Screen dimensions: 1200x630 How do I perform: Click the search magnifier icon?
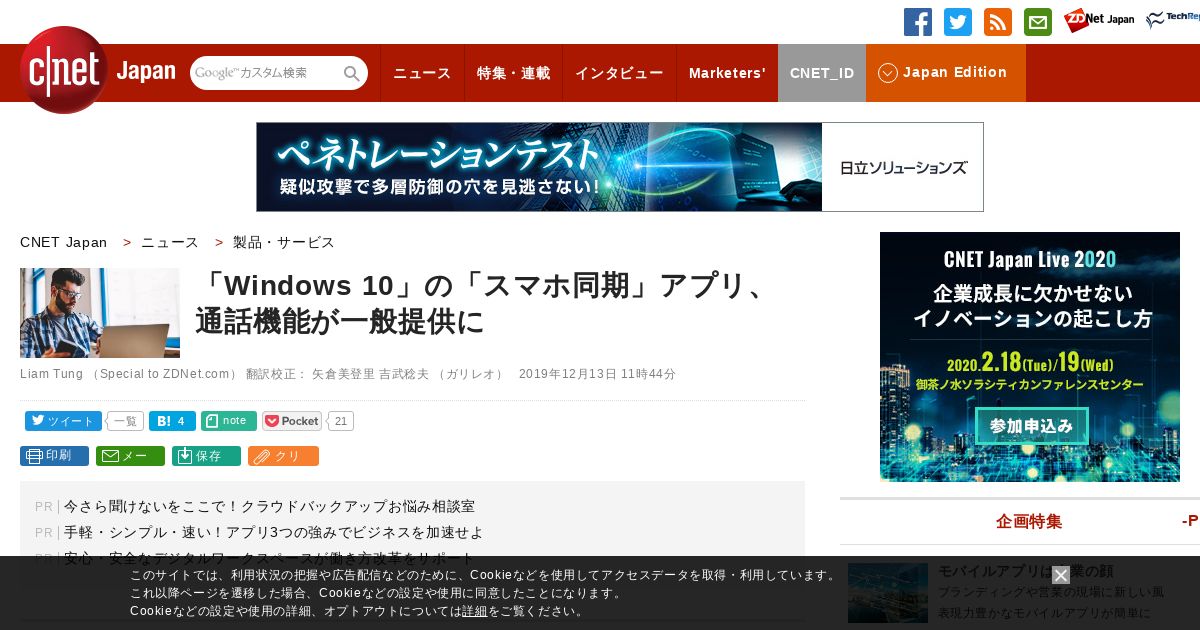[352, 74]
